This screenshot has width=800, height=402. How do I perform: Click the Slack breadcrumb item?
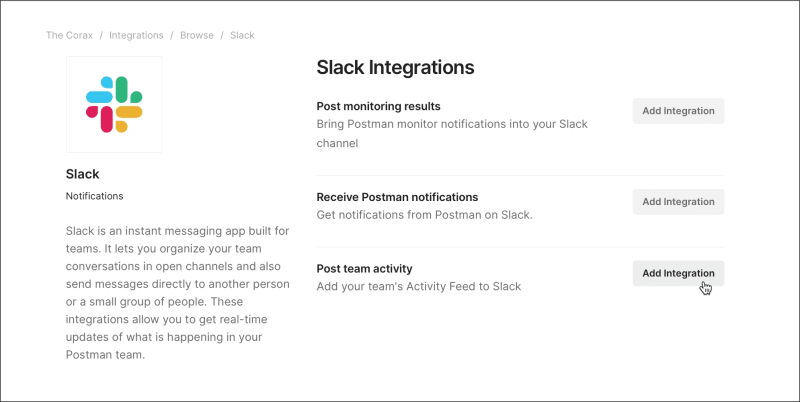(x=242, y=35)
